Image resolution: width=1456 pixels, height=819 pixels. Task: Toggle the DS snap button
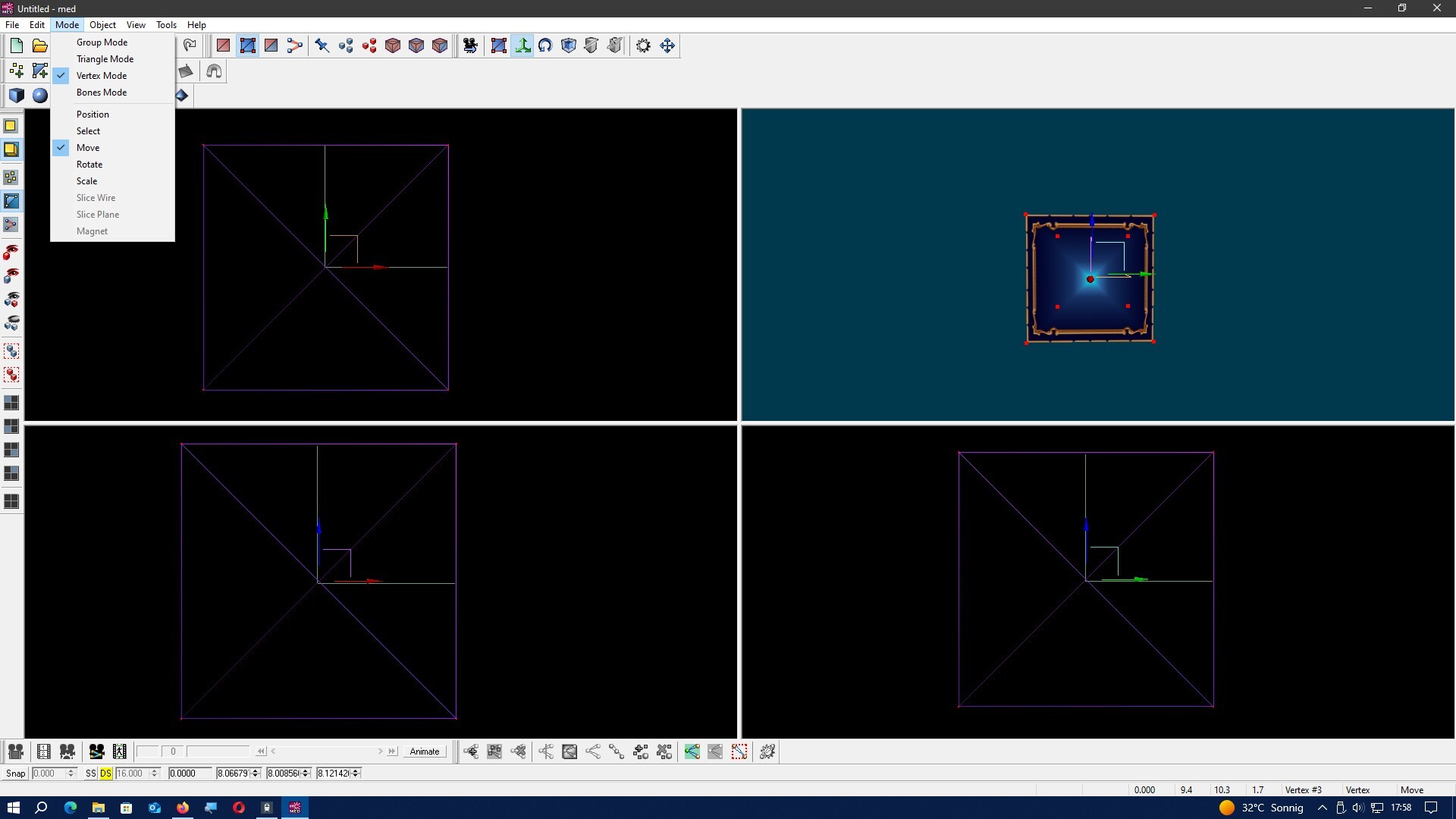[105, 773]
